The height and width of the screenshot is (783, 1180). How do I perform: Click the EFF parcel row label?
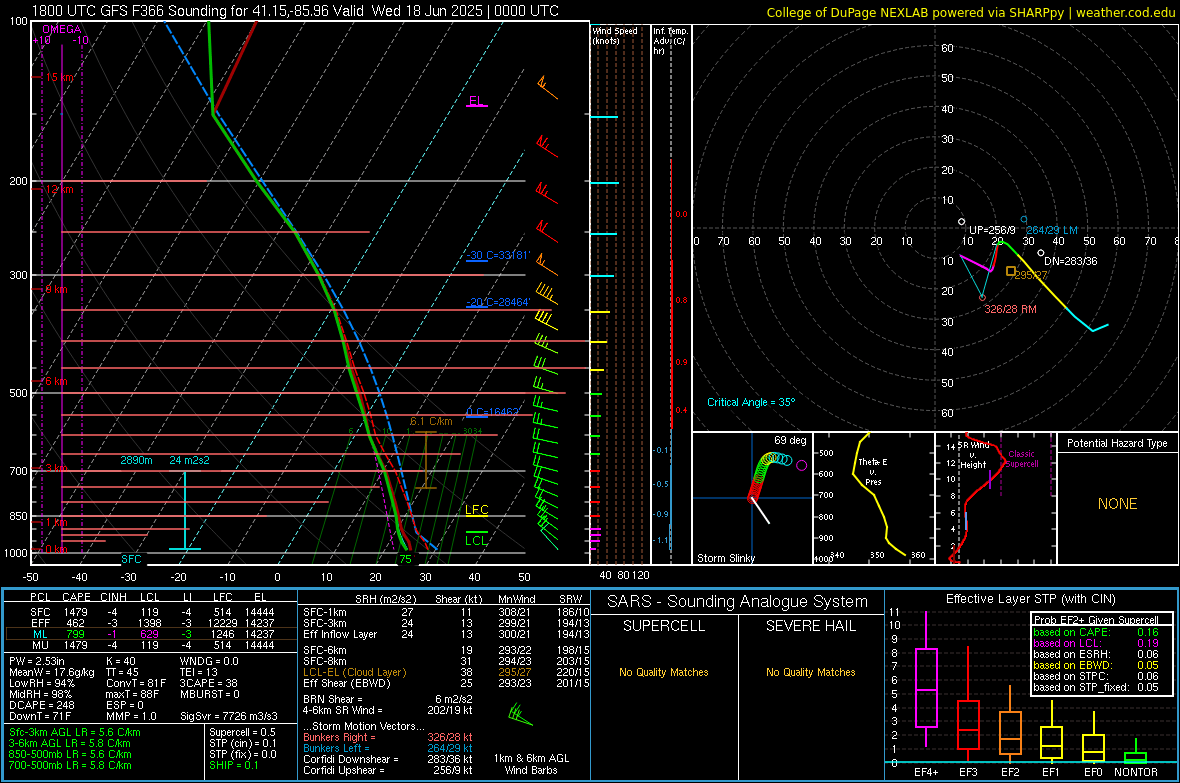pos(40,623)
